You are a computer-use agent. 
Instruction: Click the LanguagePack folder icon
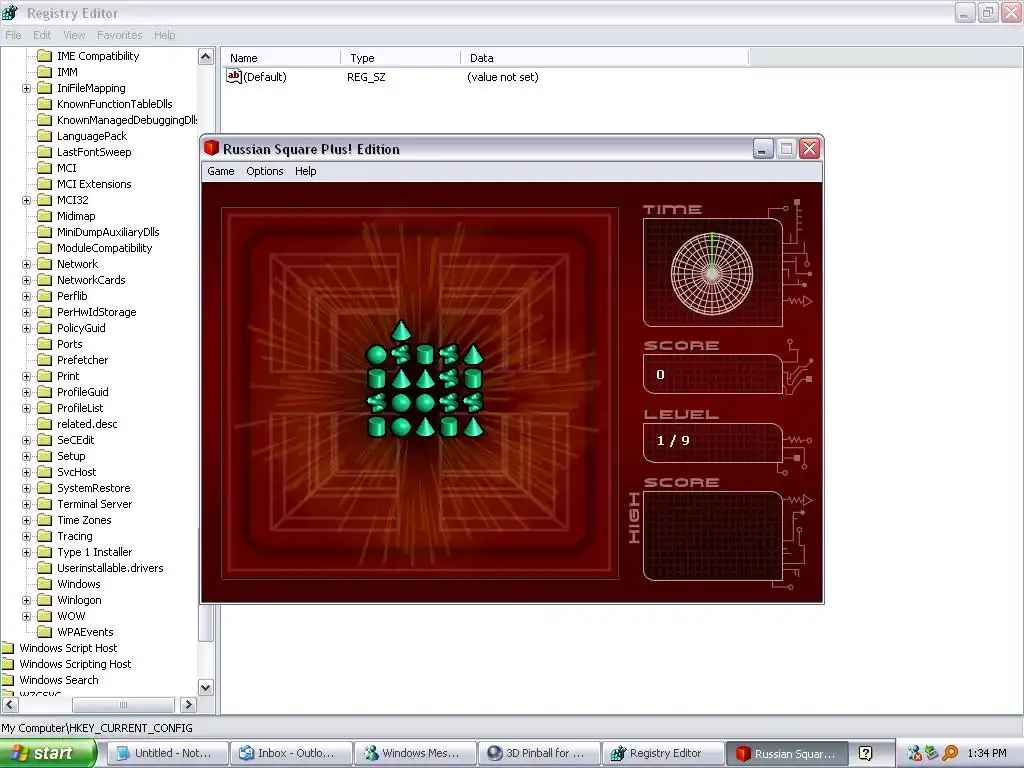tap(44, 136)
